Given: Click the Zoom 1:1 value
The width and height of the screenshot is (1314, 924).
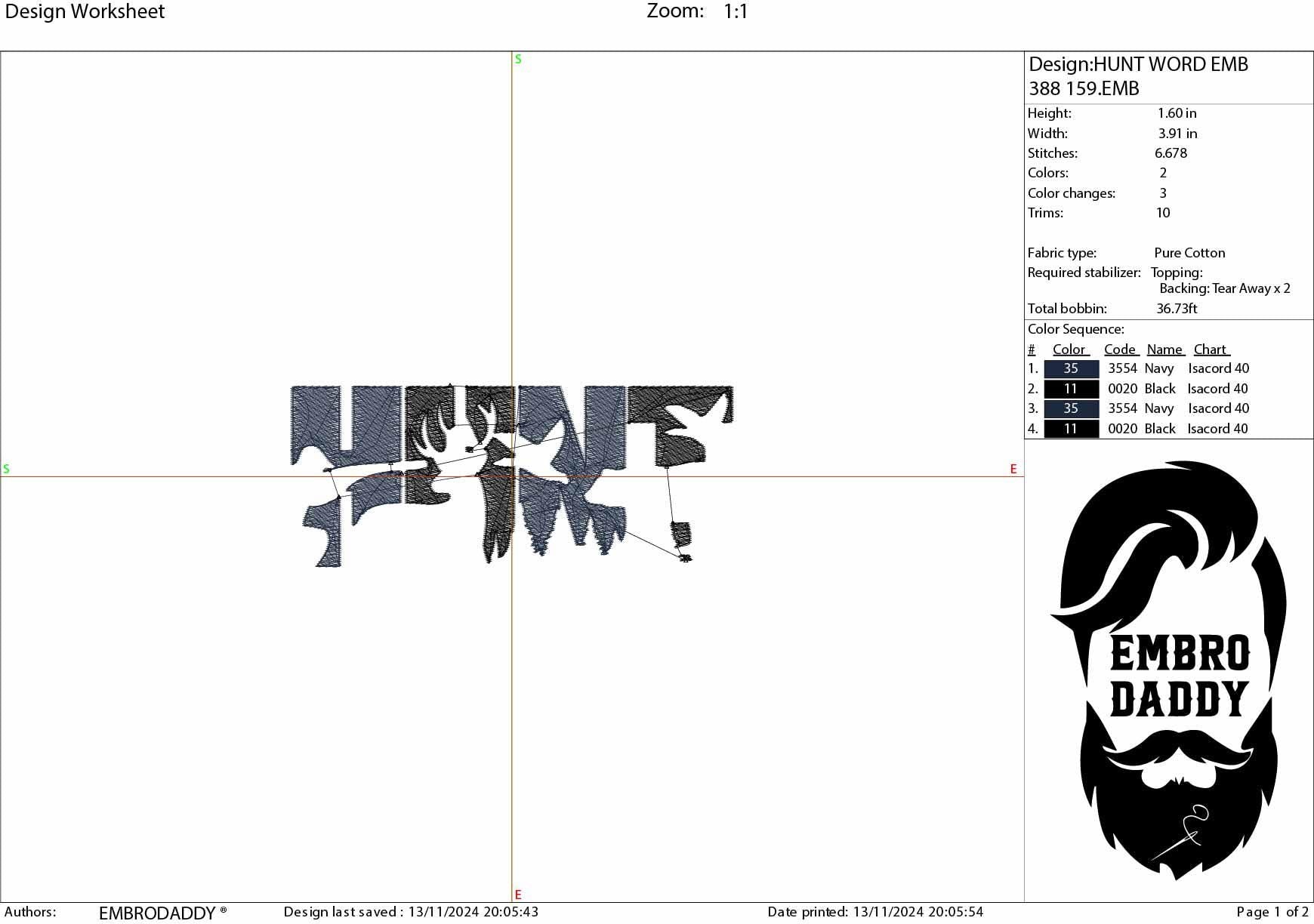Looking at the screenshot, I should (x=735, y=11).
